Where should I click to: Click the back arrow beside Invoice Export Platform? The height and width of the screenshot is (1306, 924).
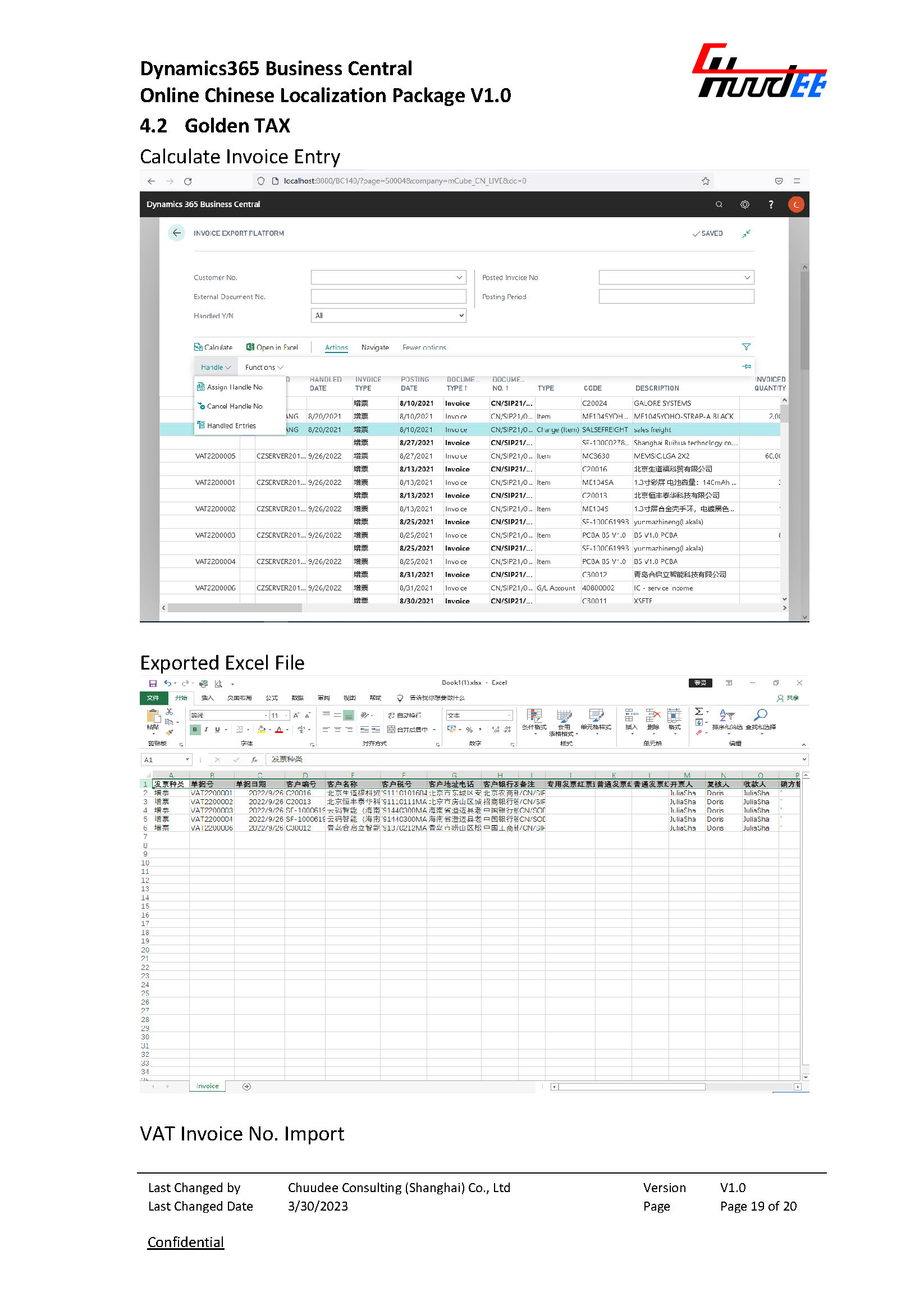coord(176,233)
